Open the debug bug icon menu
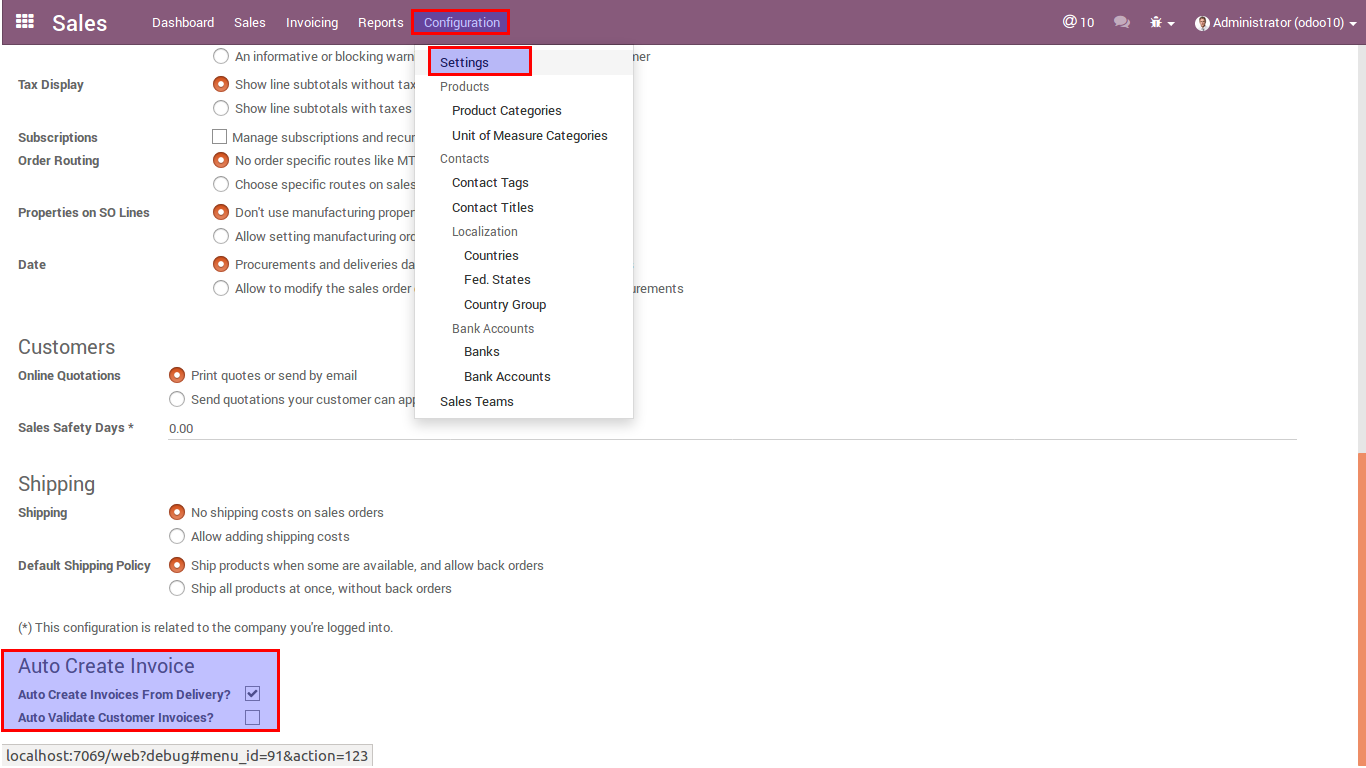This screenshot has width=1366, height=768. [1162, 22]
